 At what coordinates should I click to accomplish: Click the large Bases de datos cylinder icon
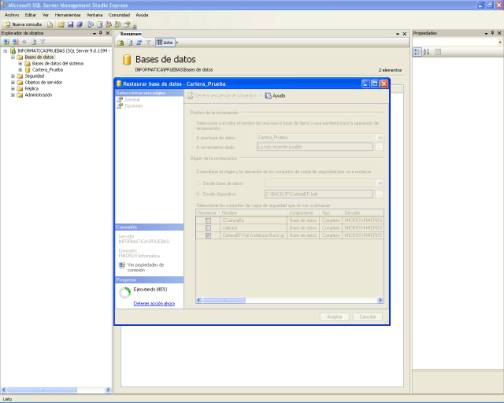pos(127,60)
